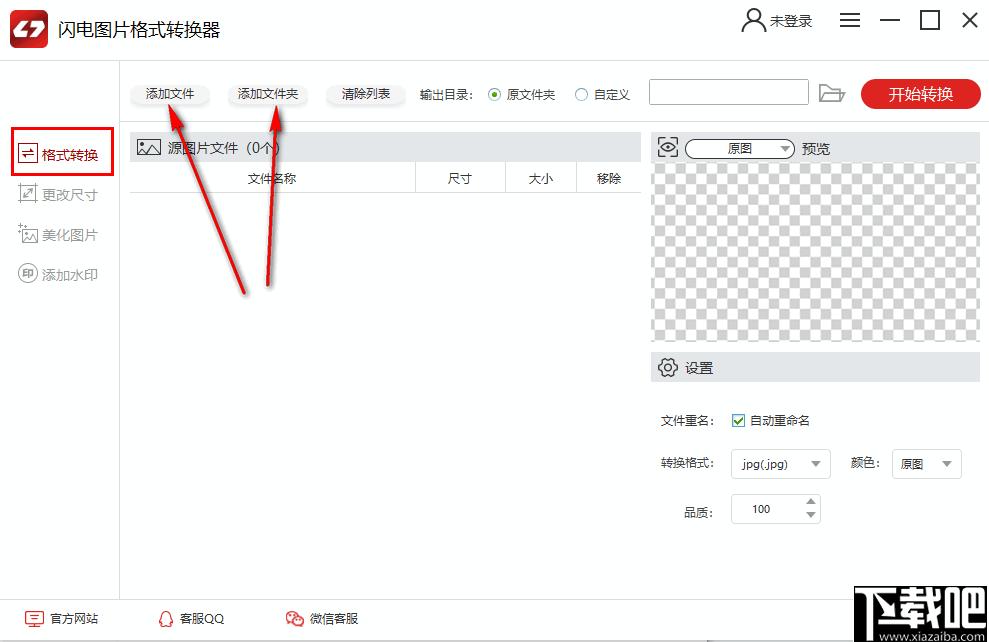Contact customer service QQ
Image resolution: width=989 pixels, height=642 pixels.
(x=190, y=619)
